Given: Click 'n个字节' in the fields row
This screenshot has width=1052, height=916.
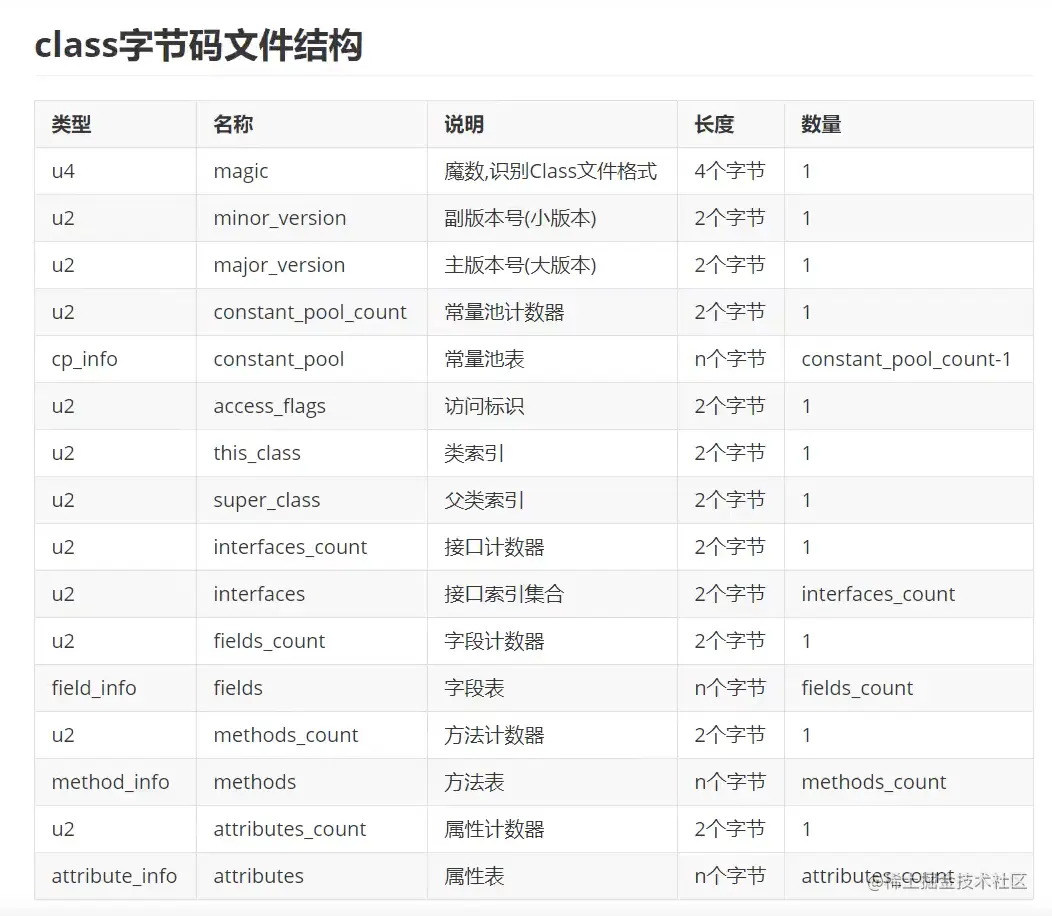Looking at the screenshot, I should click(730, 688).
